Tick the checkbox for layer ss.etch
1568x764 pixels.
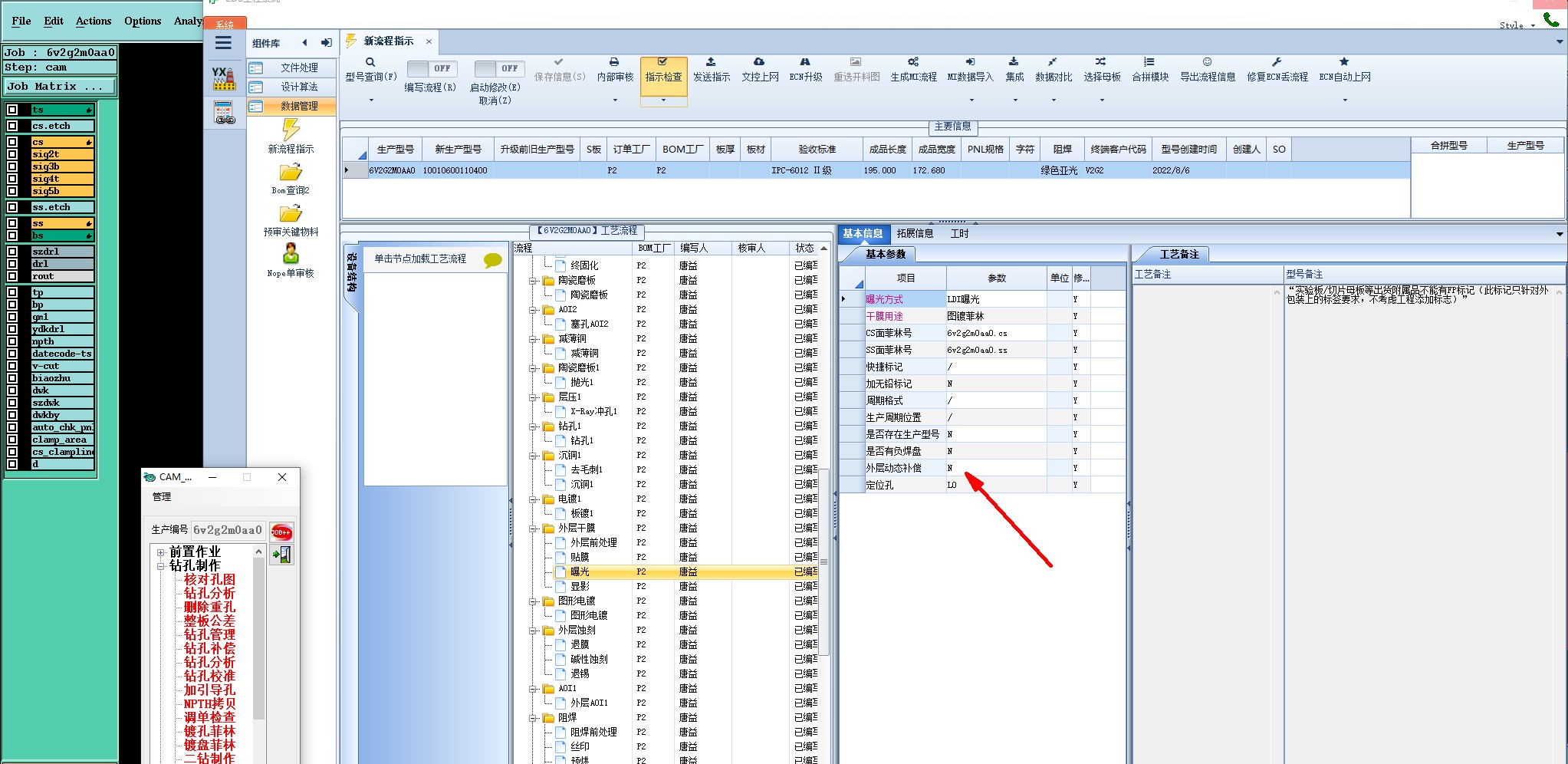point(12,207)
